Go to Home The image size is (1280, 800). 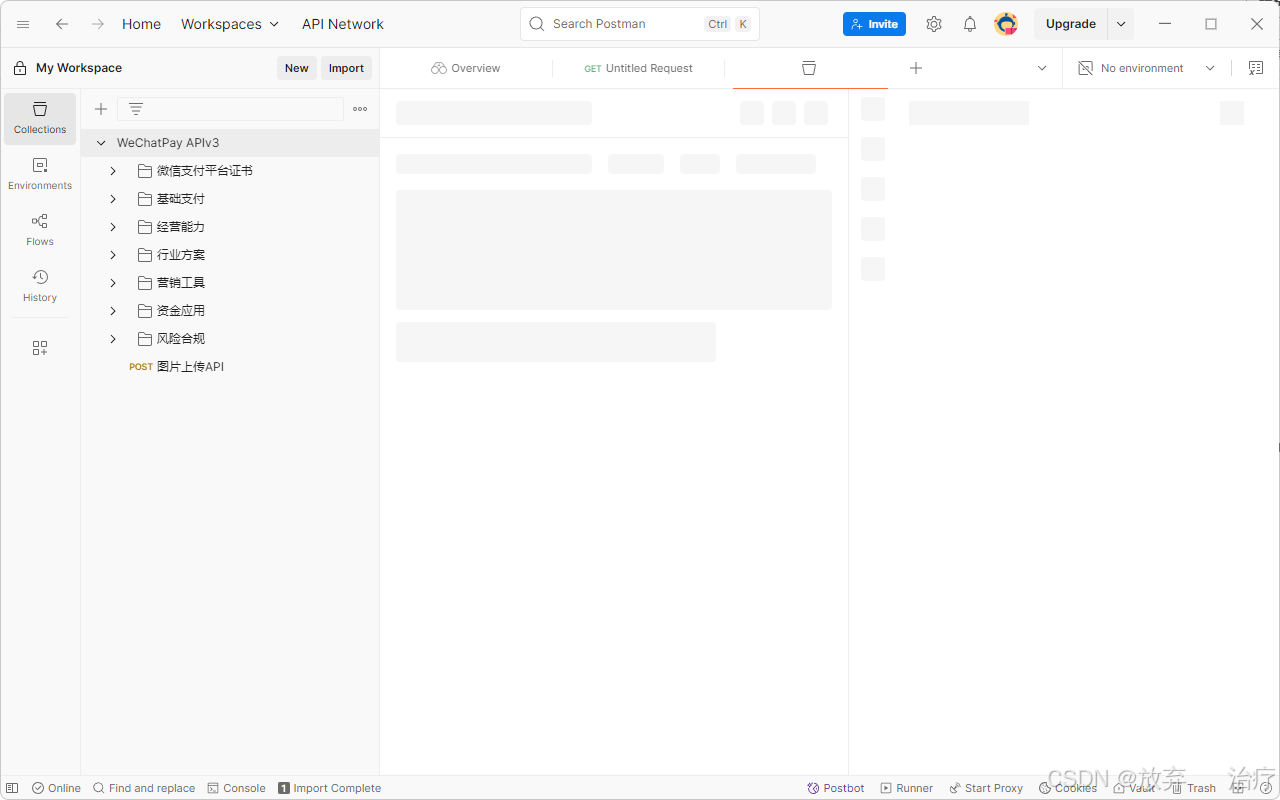point(141,24)
